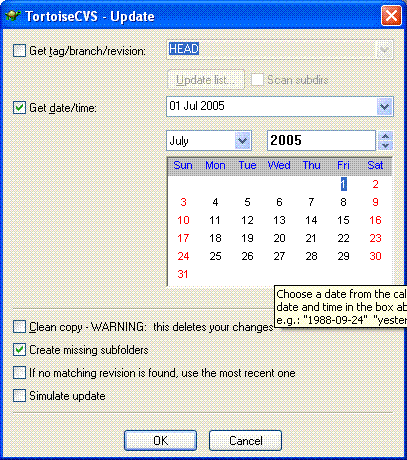Open the HEAD tag dropdown arrow
Image resolution: width=407 pixels, height=460 pixels.
click(384, 50)
